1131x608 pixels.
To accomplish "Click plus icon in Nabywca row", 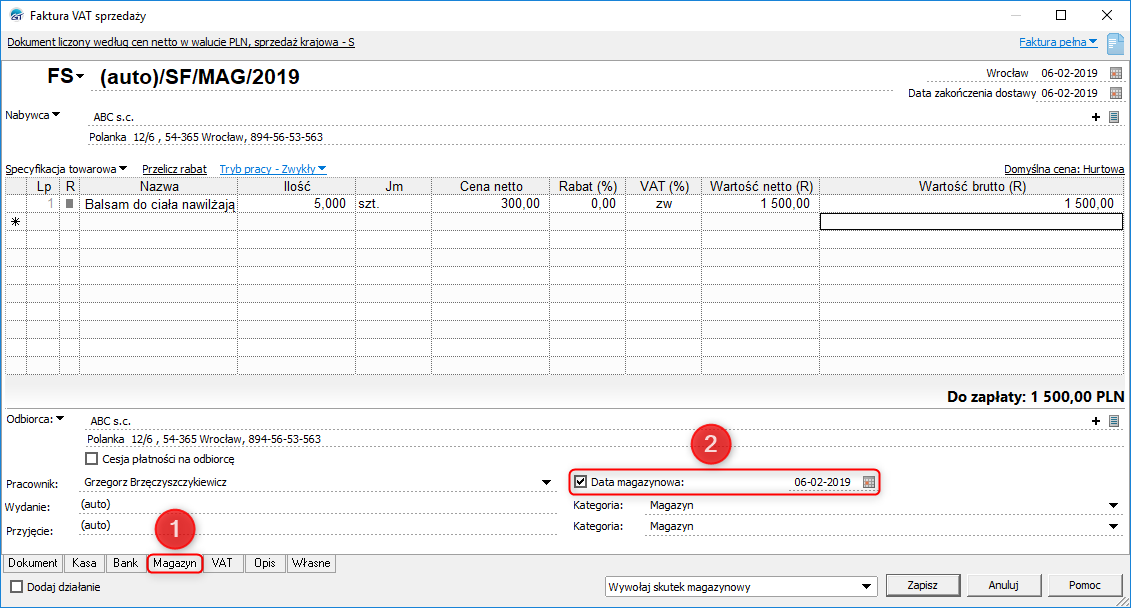I will click(1097, 117).
